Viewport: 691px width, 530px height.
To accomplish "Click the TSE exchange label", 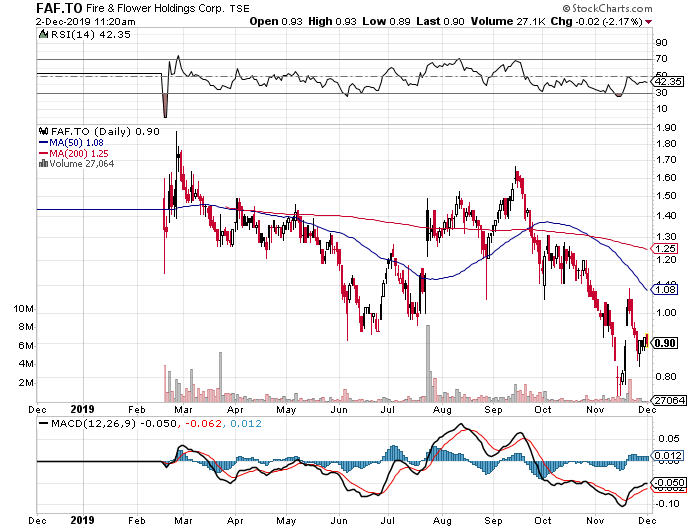I will [x=240, y=9].
